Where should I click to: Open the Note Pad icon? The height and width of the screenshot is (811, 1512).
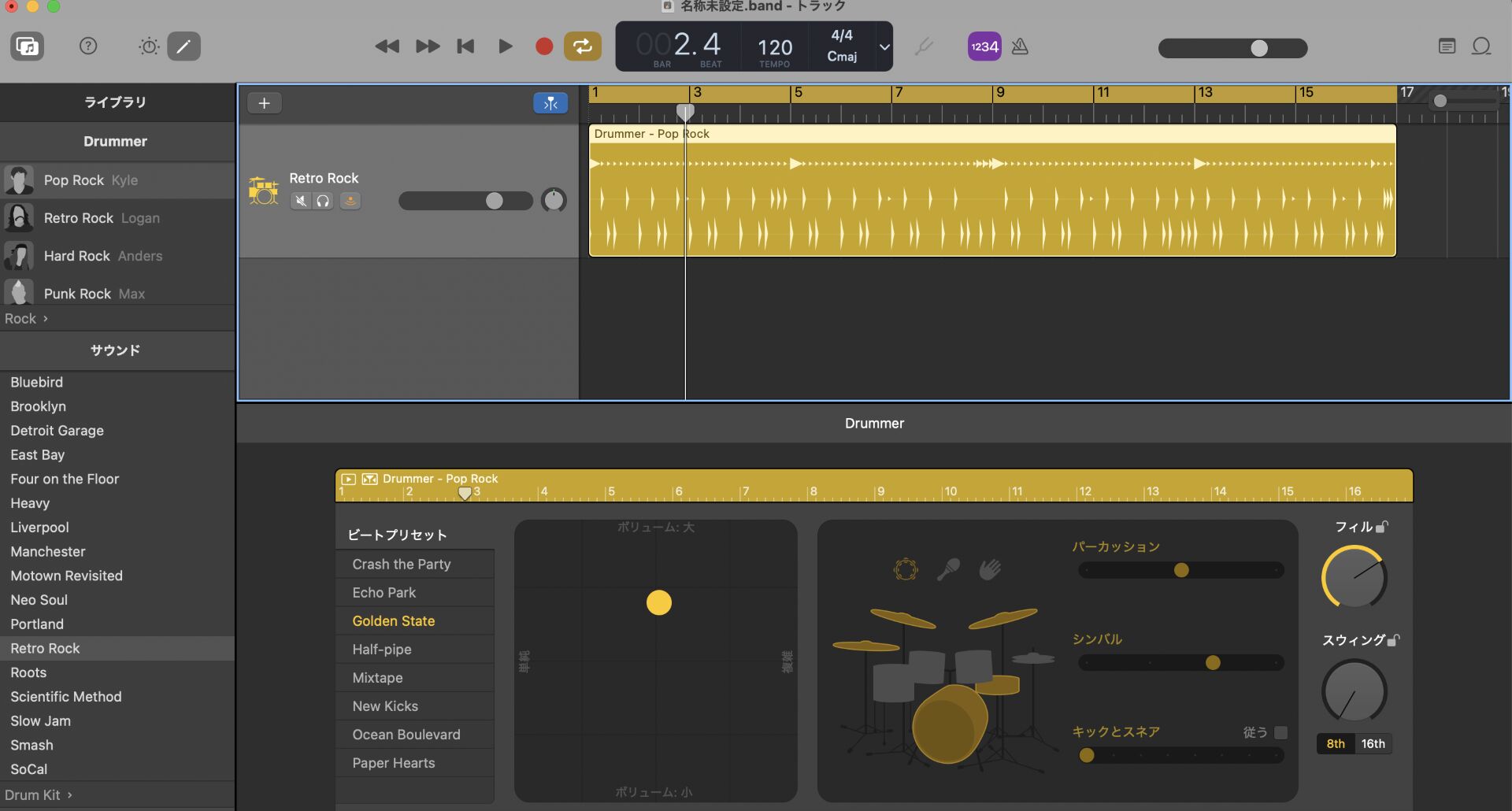(1447, 46)
